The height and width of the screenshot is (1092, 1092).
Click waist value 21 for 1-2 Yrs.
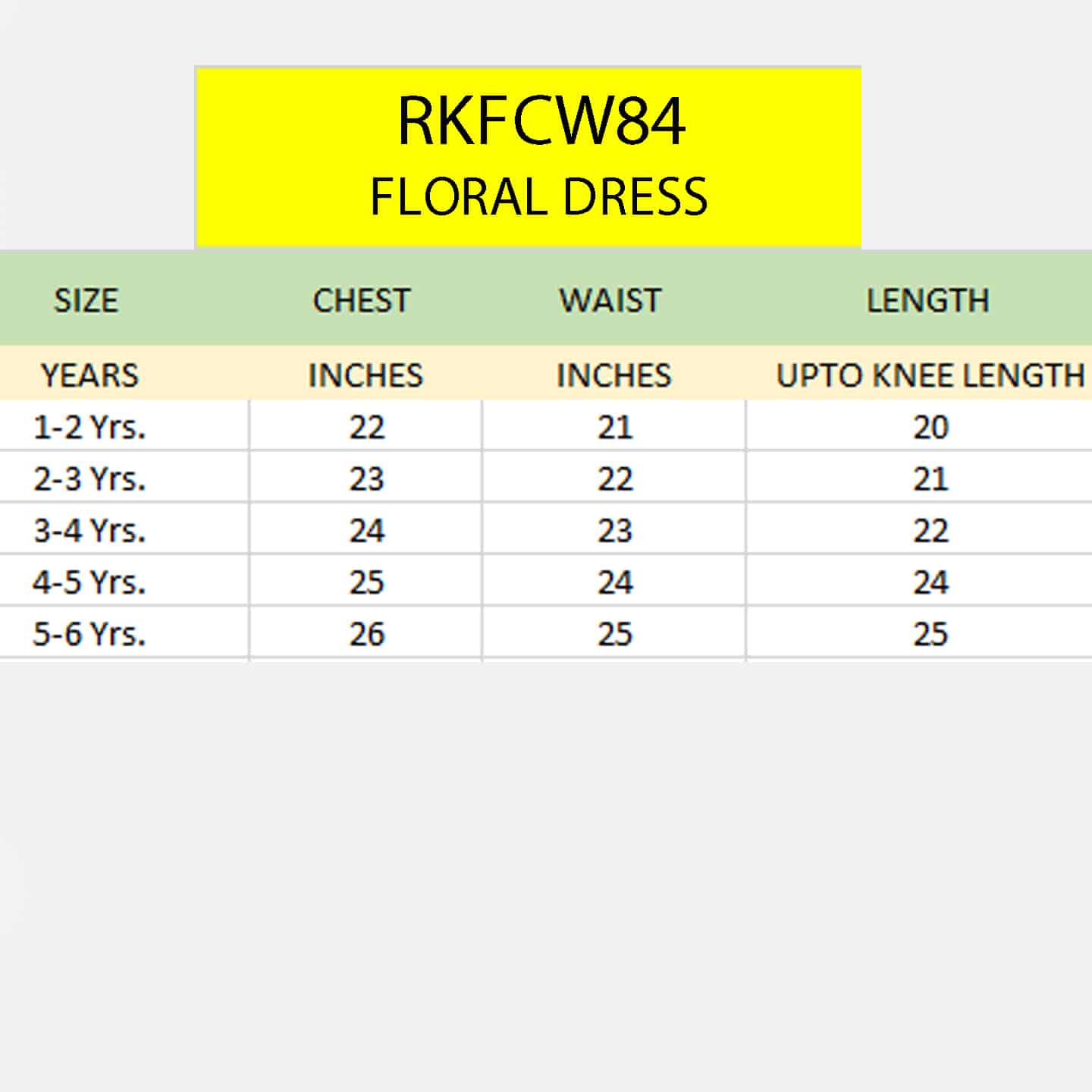(615, 428)
